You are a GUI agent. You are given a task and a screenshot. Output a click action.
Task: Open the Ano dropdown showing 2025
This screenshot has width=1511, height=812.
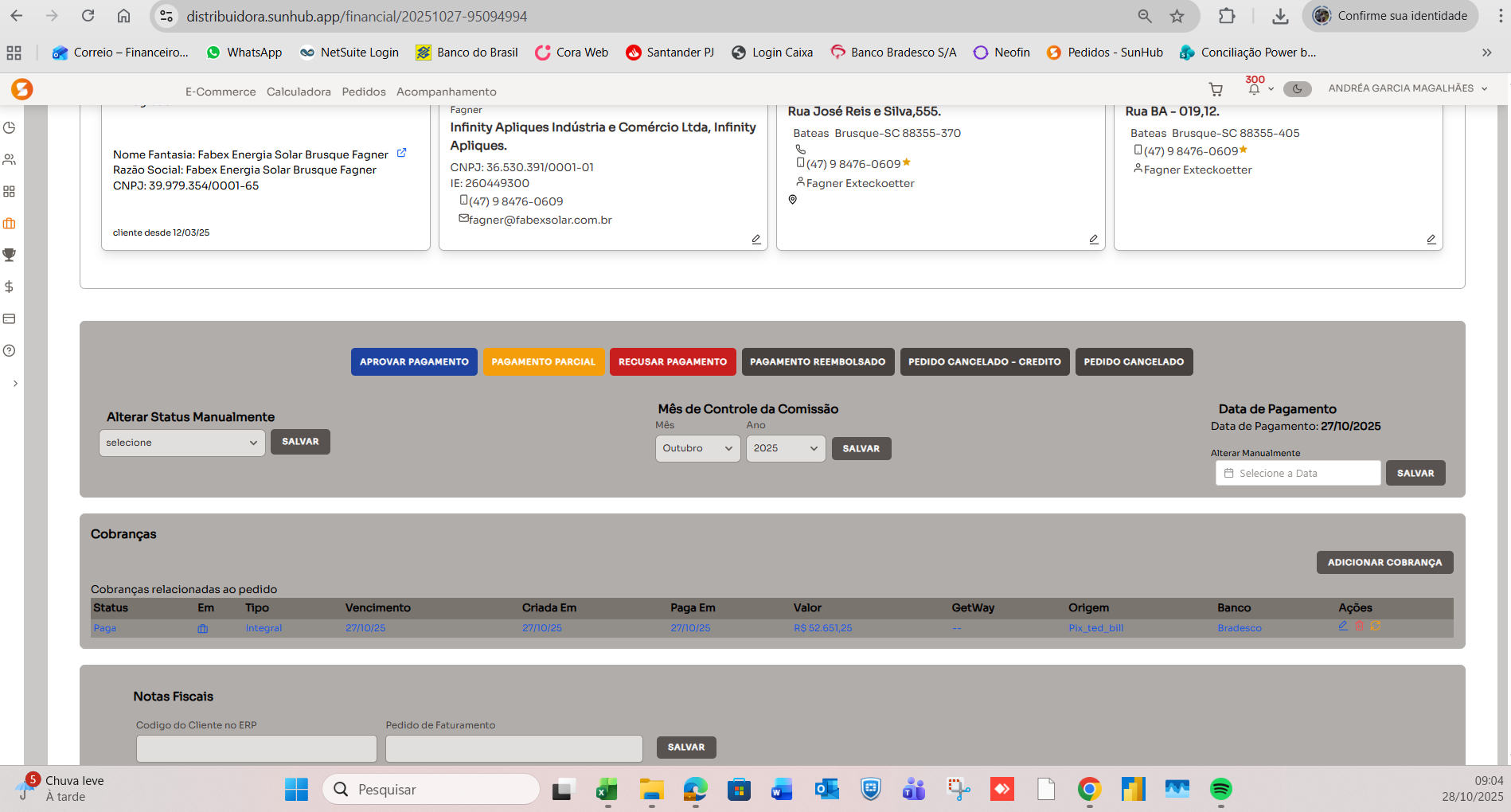(785, 448)
